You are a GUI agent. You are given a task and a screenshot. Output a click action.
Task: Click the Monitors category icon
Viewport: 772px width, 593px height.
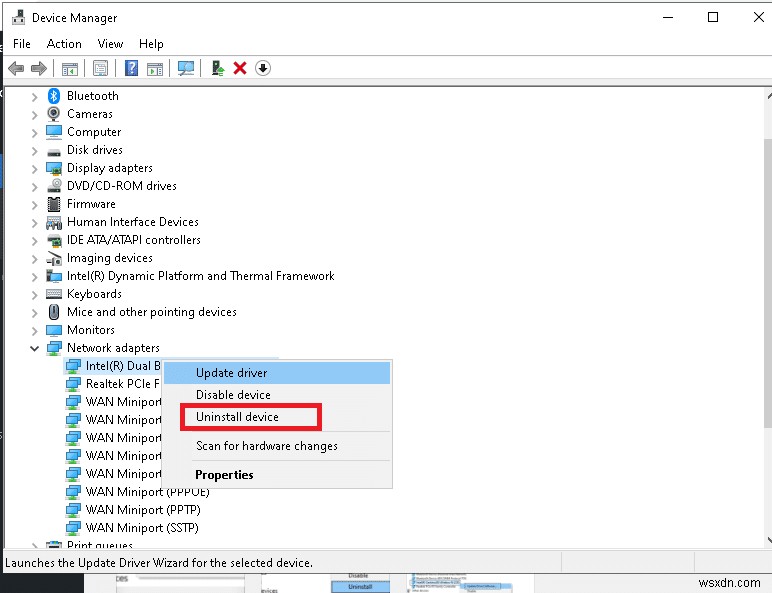[54, 330]
